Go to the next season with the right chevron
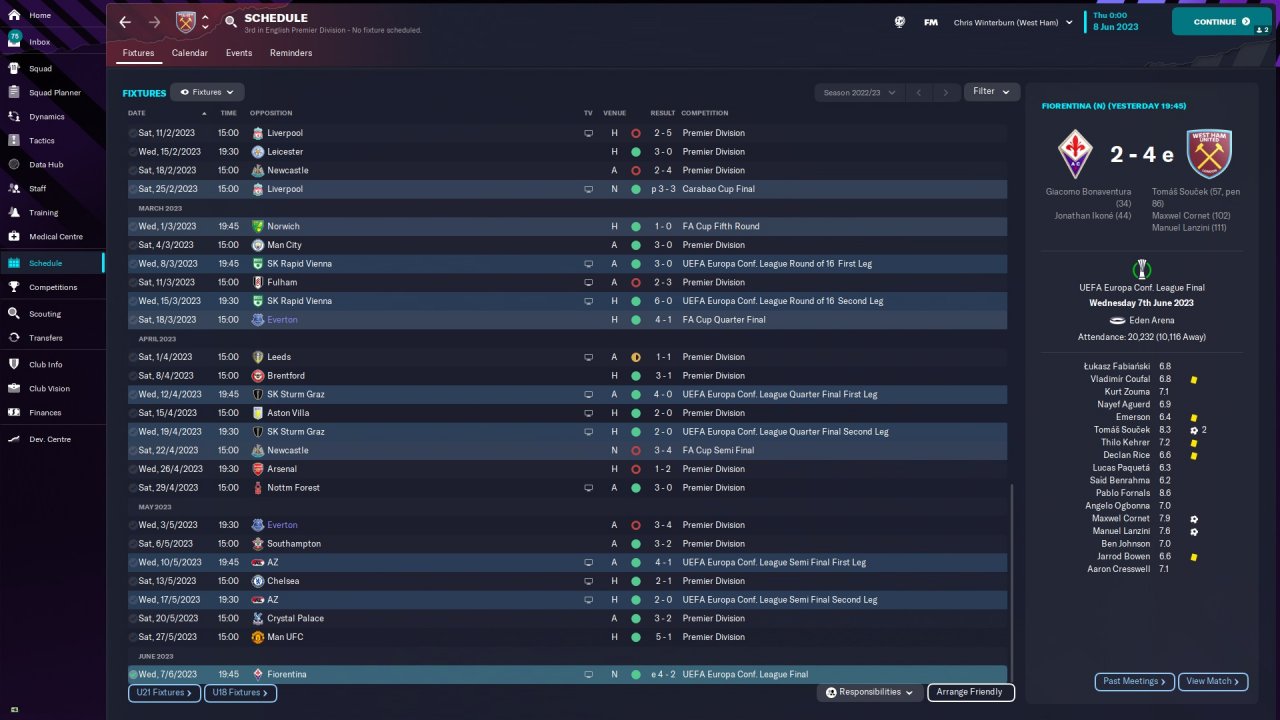 coord(946,92)
